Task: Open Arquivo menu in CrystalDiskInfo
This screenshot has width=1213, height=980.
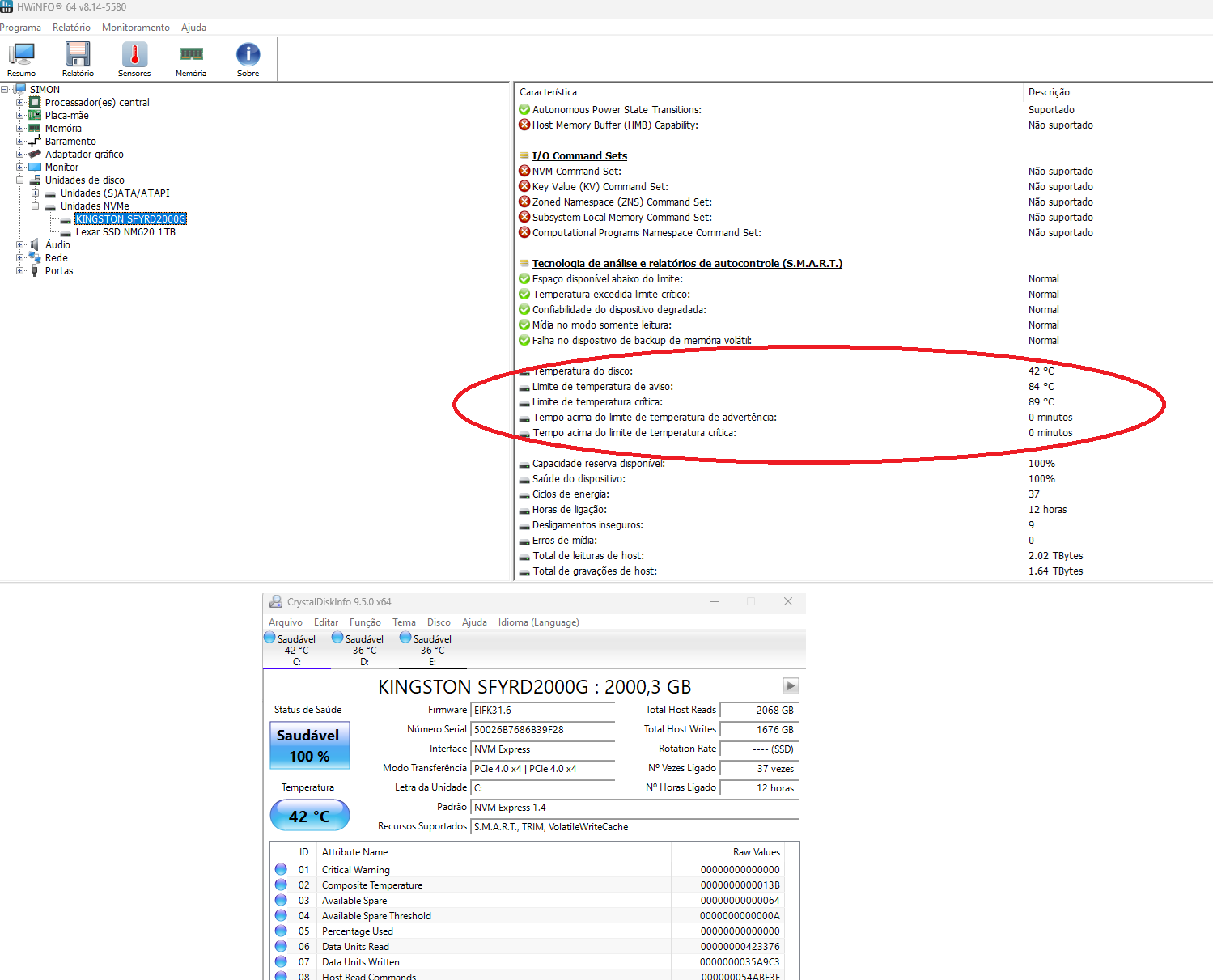Action: coord(286,622)
